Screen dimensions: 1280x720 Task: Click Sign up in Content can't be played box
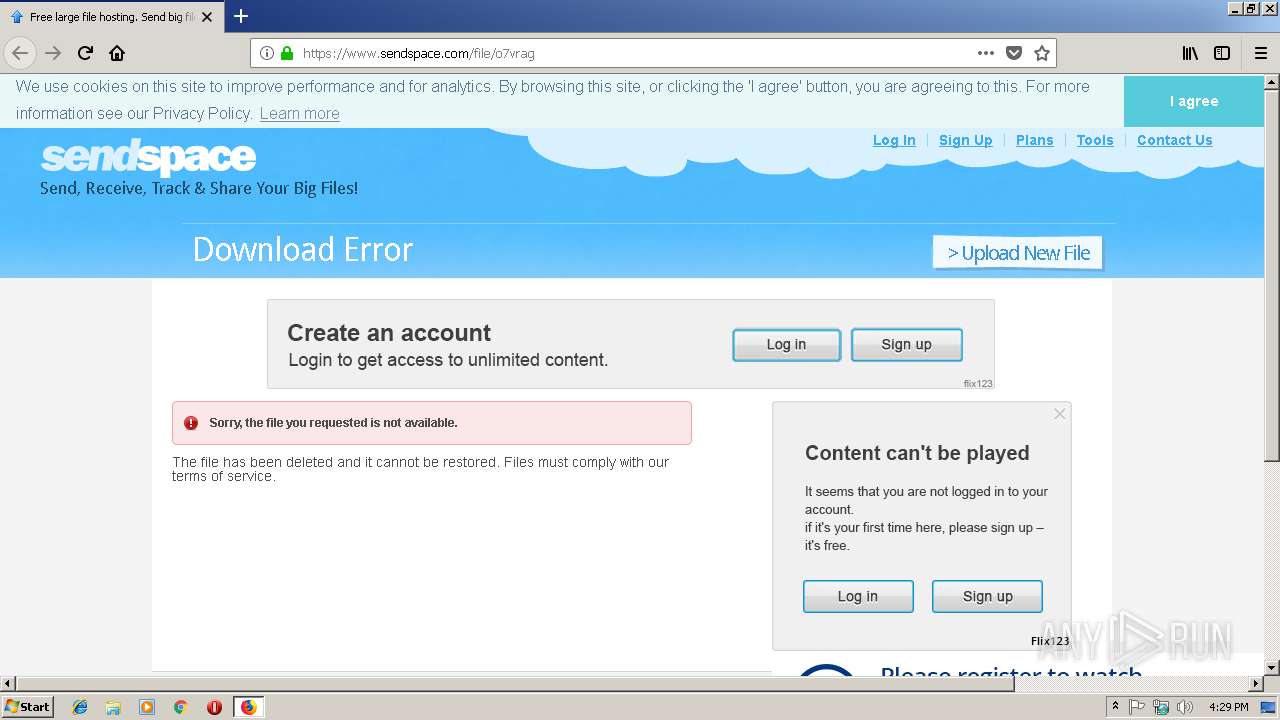tap(987, 596)
